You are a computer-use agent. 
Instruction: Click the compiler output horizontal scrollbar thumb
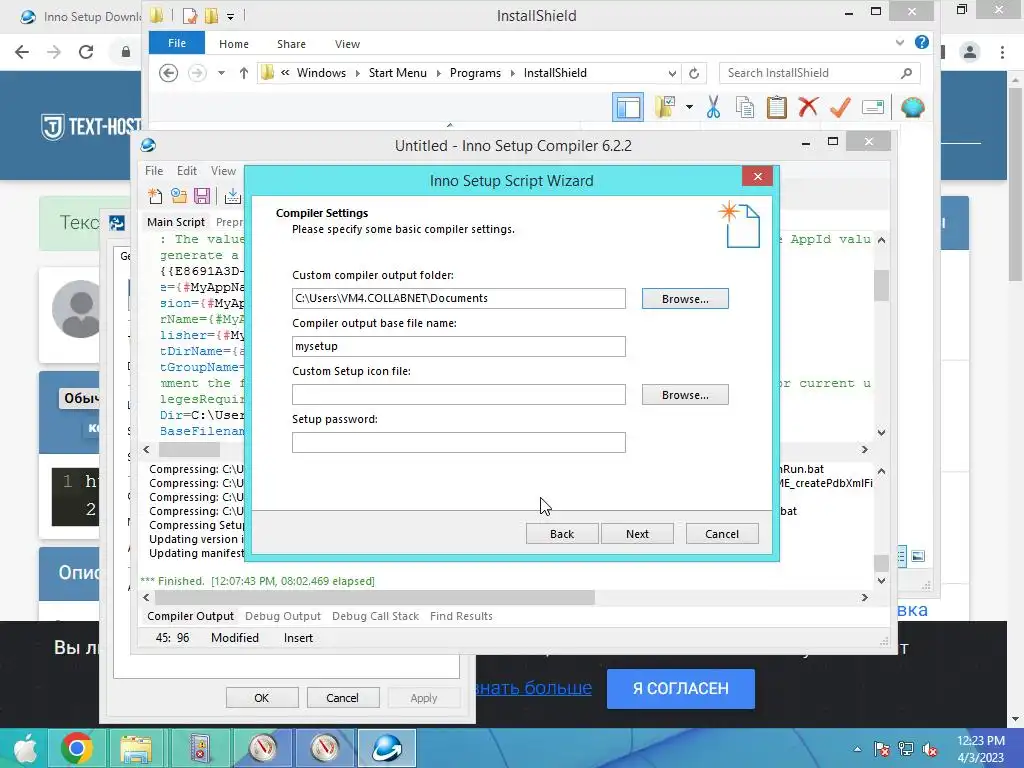coord(375,598)
